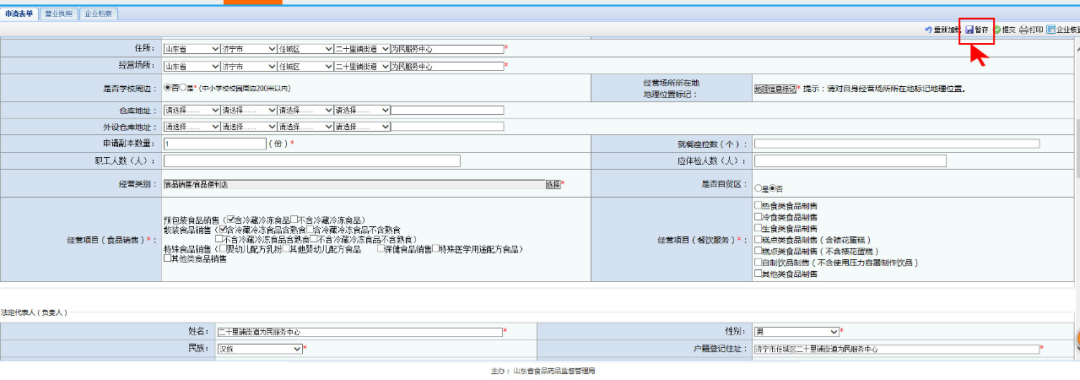Open the 营业执照 tab
The width and height of the screenshot is (1080, 380).
tap(58, 14)
